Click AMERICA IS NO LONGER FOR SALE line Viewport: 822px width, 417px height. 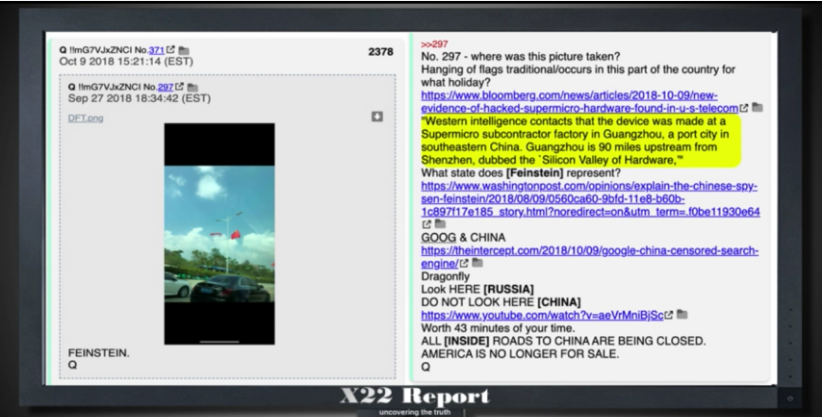coord(520,354)
